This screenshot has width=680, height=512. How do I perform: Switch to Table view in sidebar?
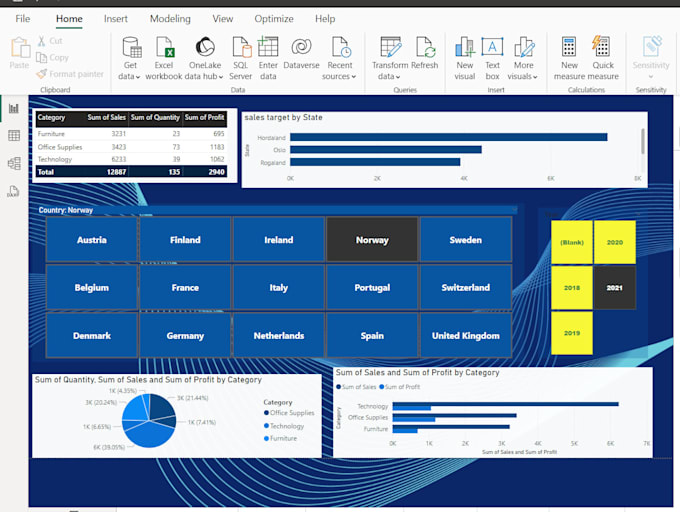point(14,136)
